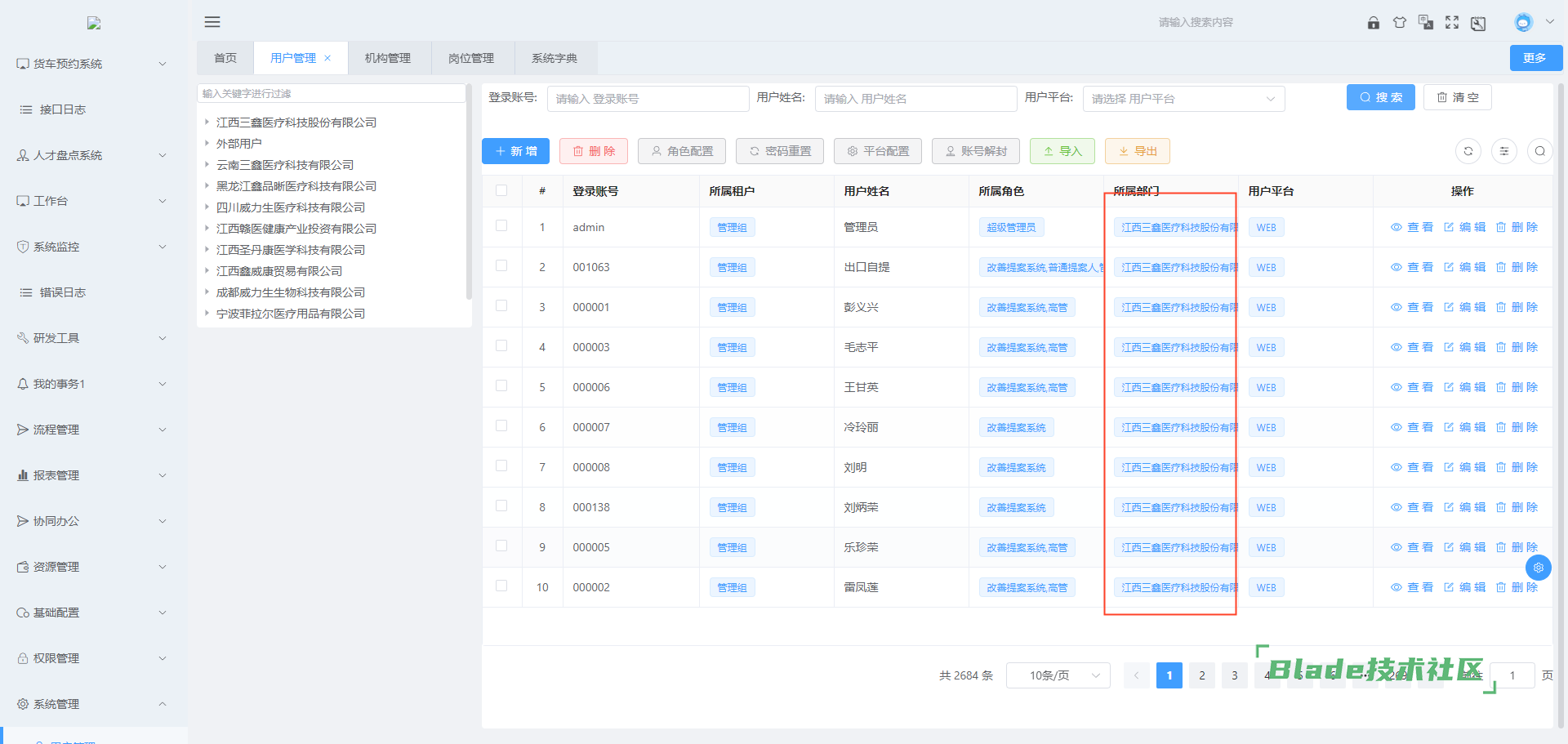
Task: Toggle the search area magnifier icon
Action: (1540, 151)
